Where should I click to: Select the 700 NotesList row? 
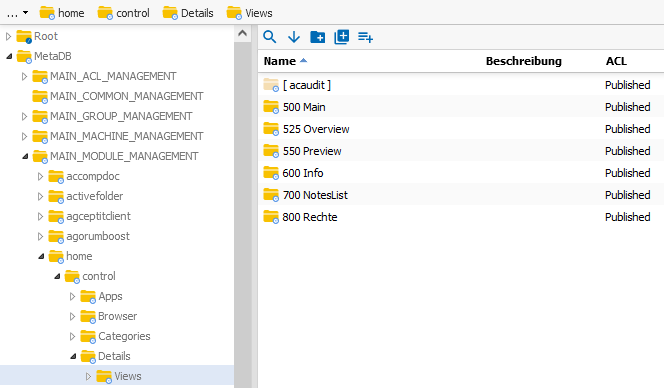click(461, 195)
